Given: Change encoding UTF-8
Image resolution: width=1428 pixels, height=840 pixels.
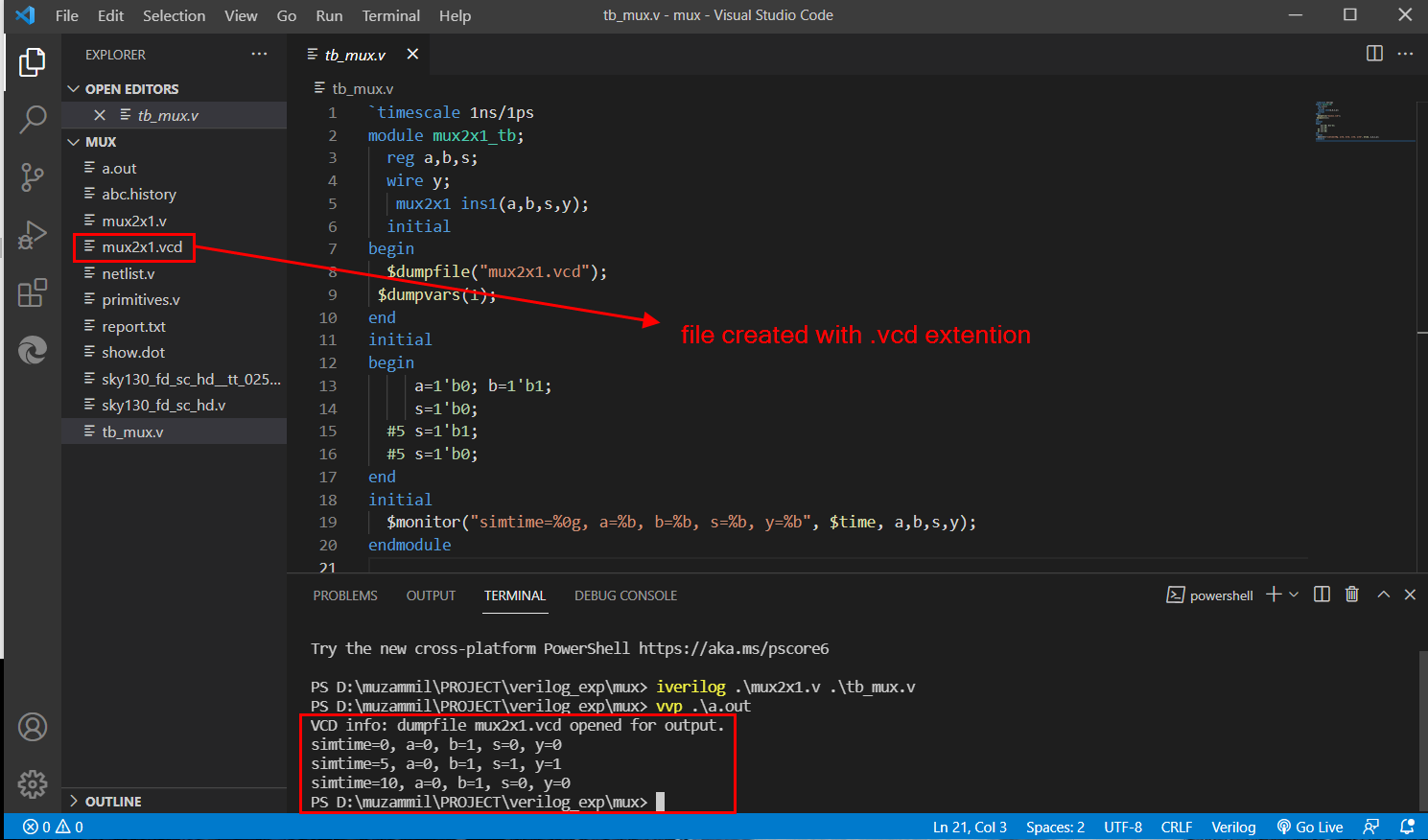Looking at the screenshot, I should tap(1123, 827).
